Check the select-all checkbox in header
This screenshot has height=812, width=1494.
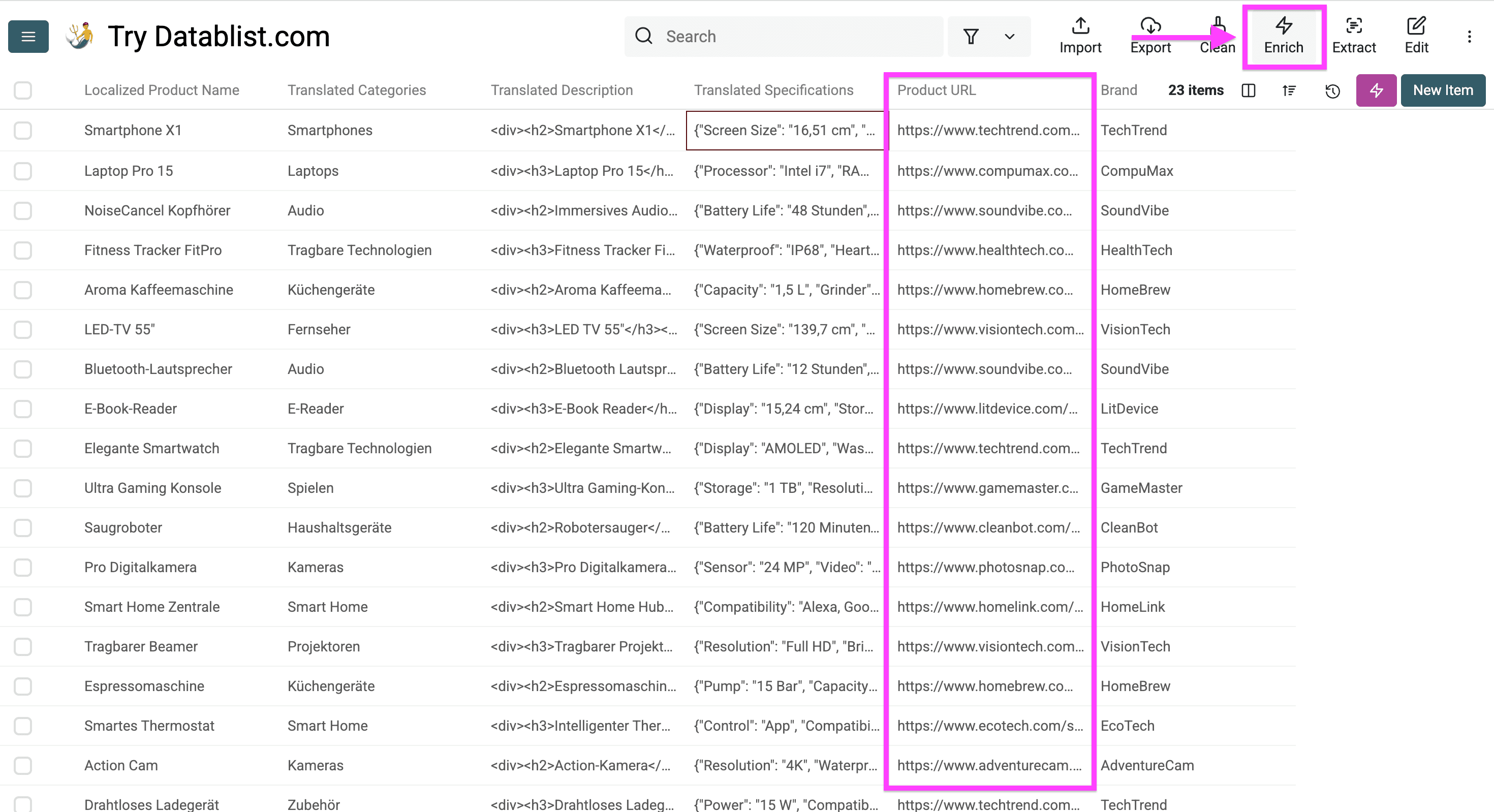23,90
